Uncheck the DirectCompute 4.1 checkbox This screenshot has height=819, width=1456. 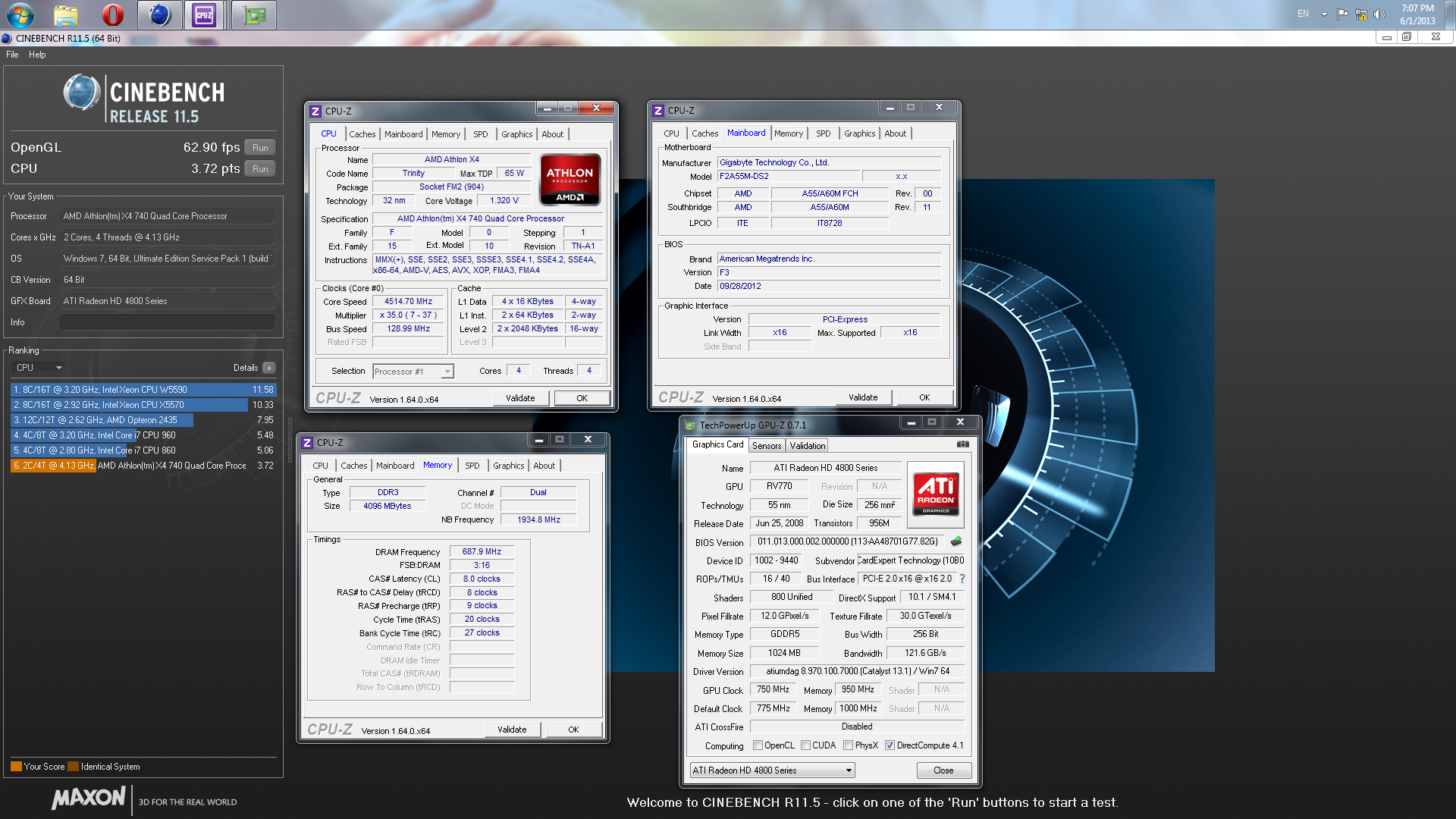click(x=890, y=745)
